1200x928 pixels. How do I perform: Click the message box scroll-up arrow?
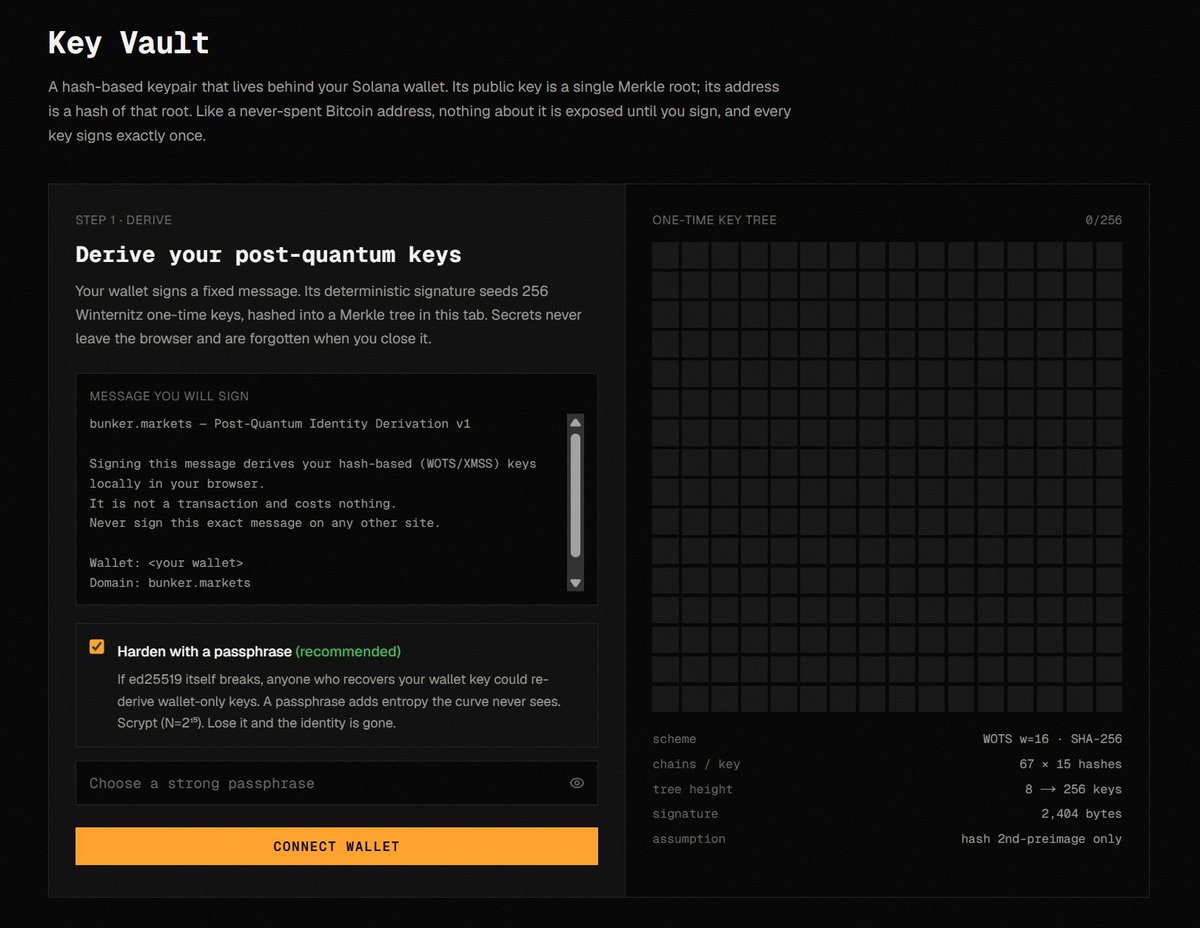pos(575,423)
